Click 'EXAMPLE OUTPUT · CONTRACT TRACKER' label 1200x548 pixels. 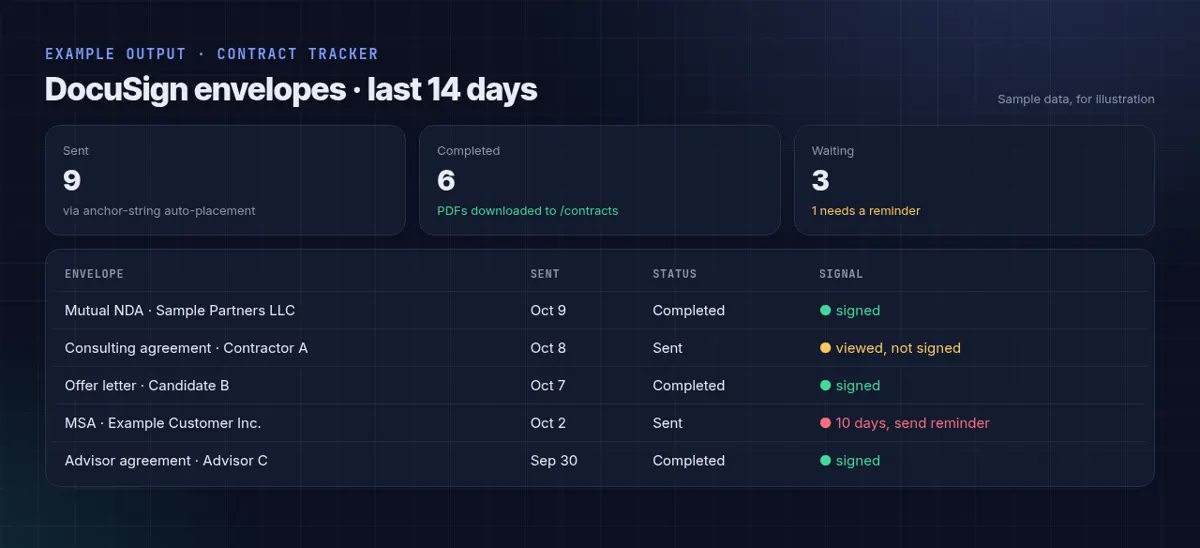click(x=212, y=54)
